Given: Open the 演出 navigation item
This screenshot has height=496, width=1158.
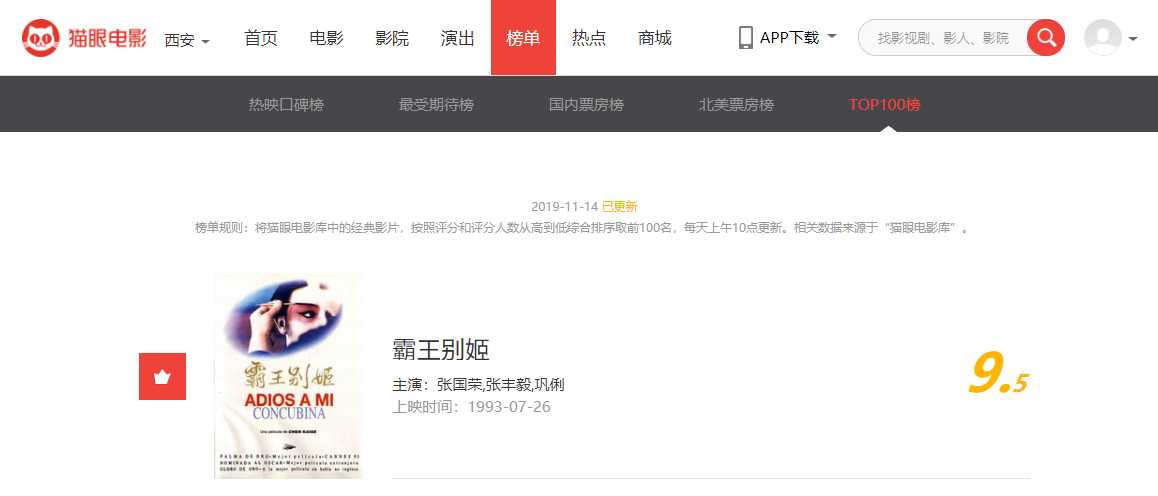Looking at the screenshot, I should 458,38.
